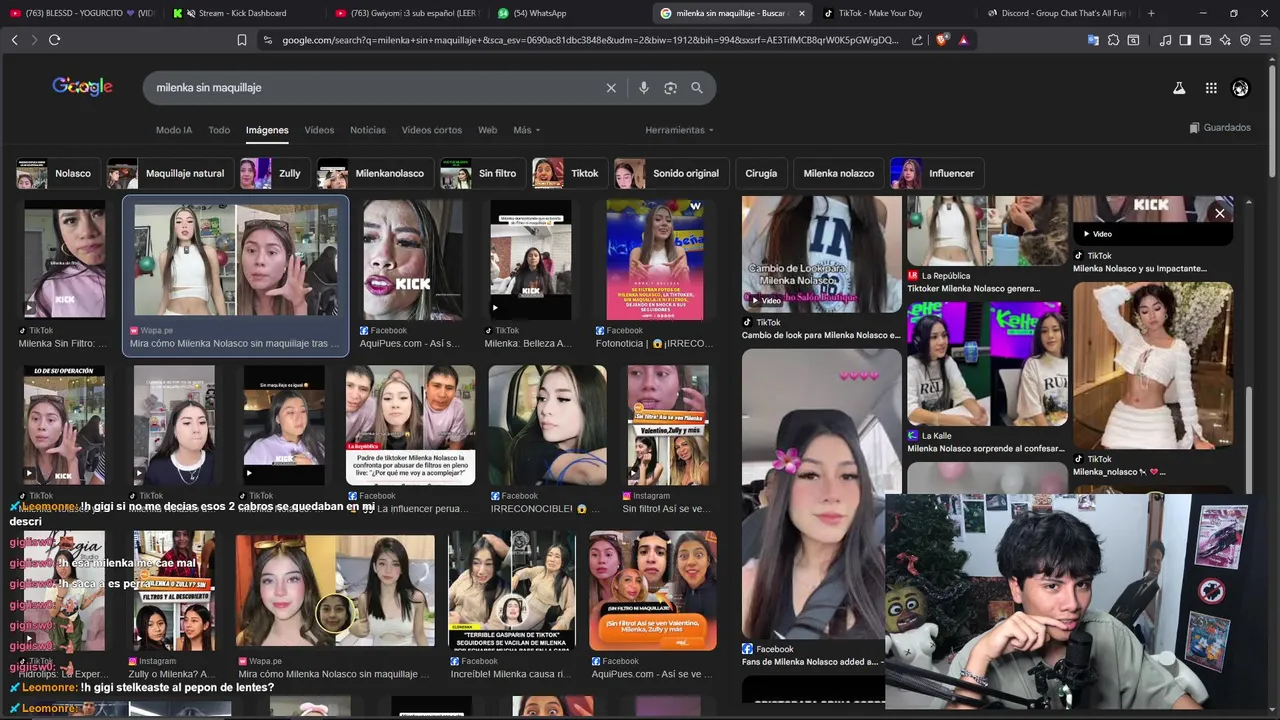Select the Todo search tab
This screenshot has width=1280, height=720.
(x=219, y=130)
